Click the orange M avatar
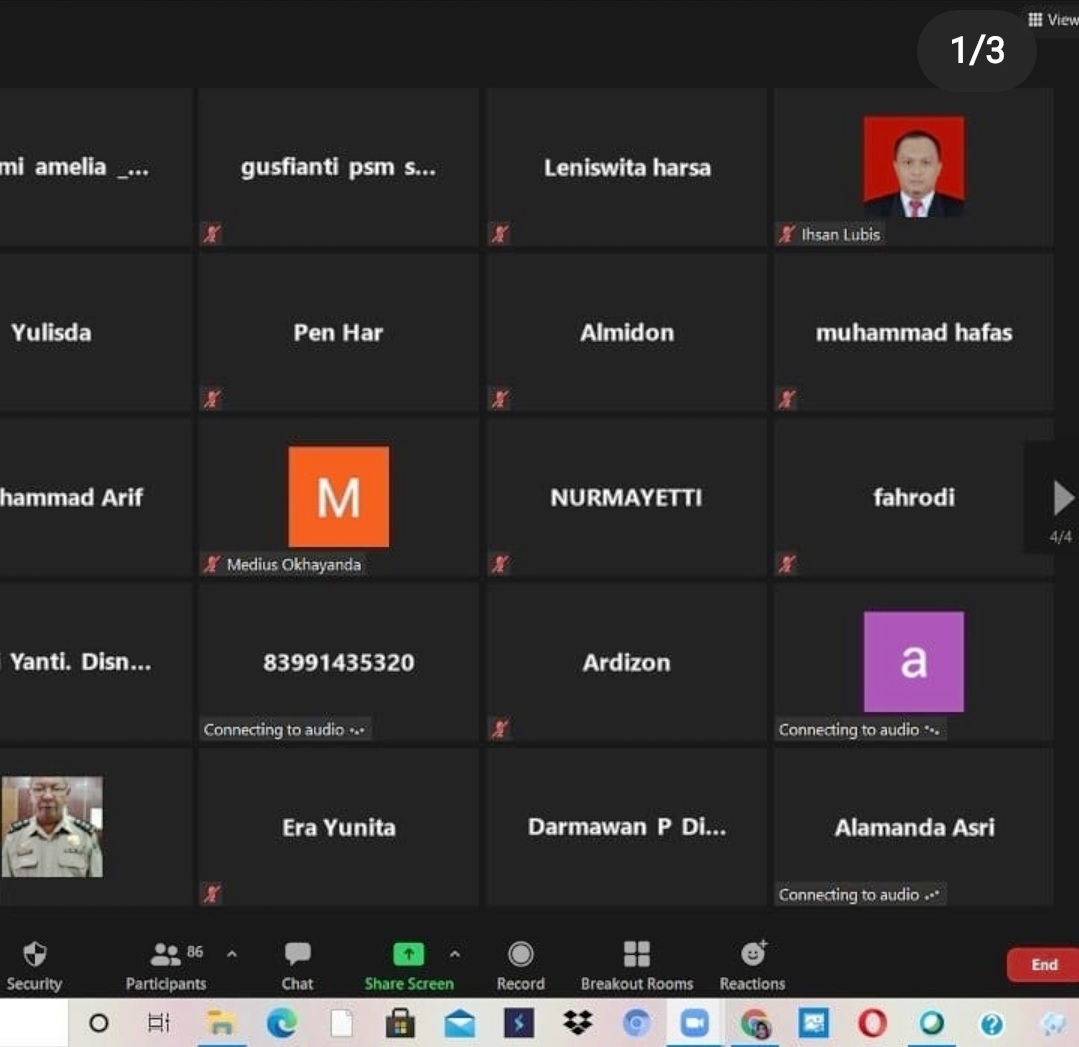The height and width of the screenshot is (1047, 1079). pyautogui.click(x=338, y=497)
